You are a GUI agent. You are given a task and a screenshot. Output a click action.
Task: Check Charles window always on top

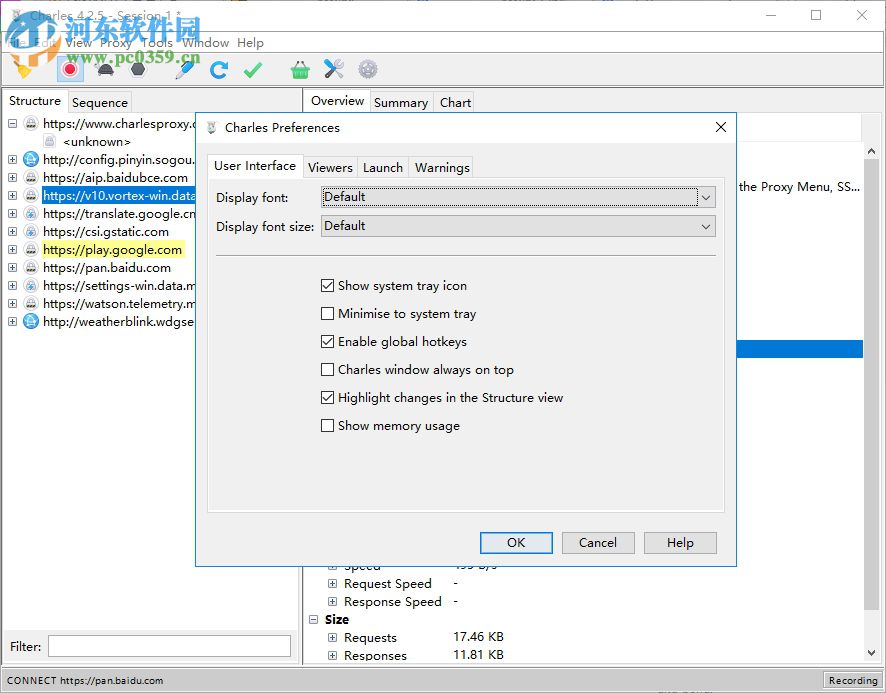pyautogui.click(x=327, y=369)
